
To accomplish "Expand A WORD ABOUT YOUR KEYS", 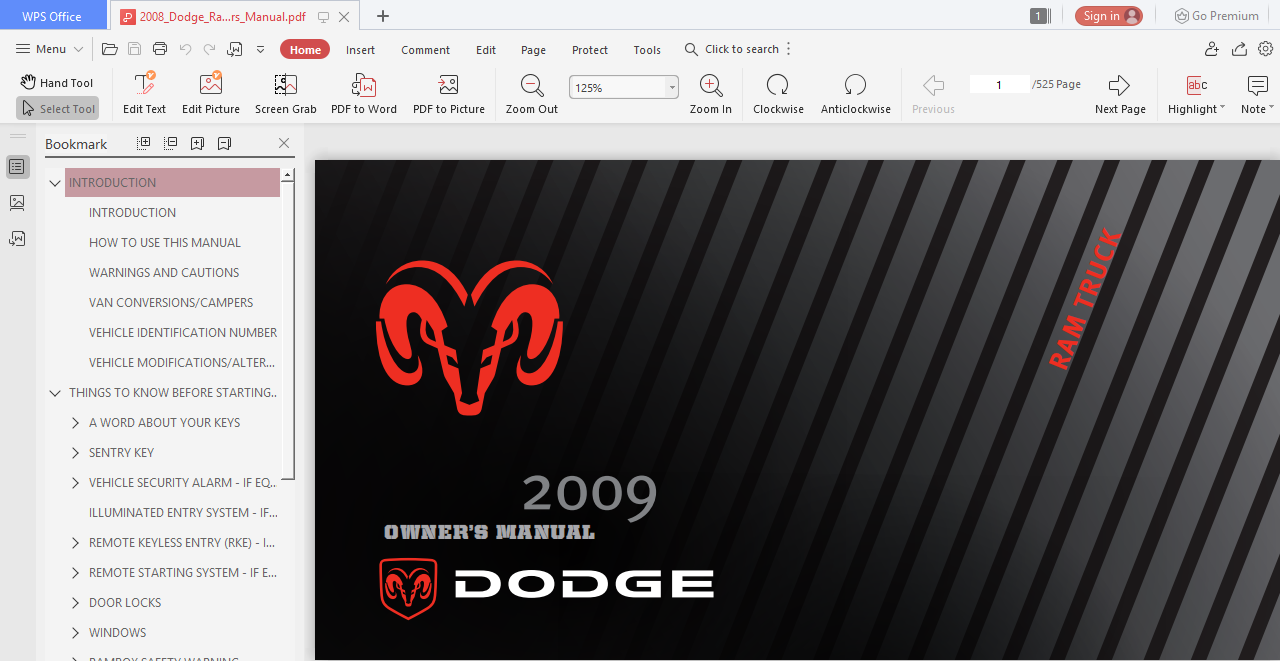I will pos(76,423).
